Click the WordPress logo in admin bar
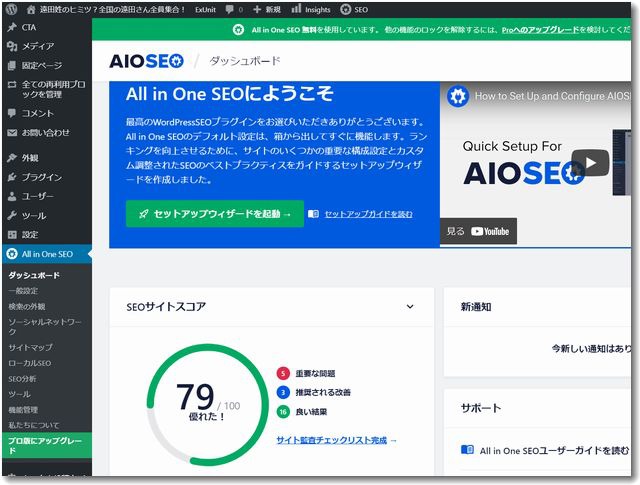Viewport: 640px width, 485px height. click(13, 9)
